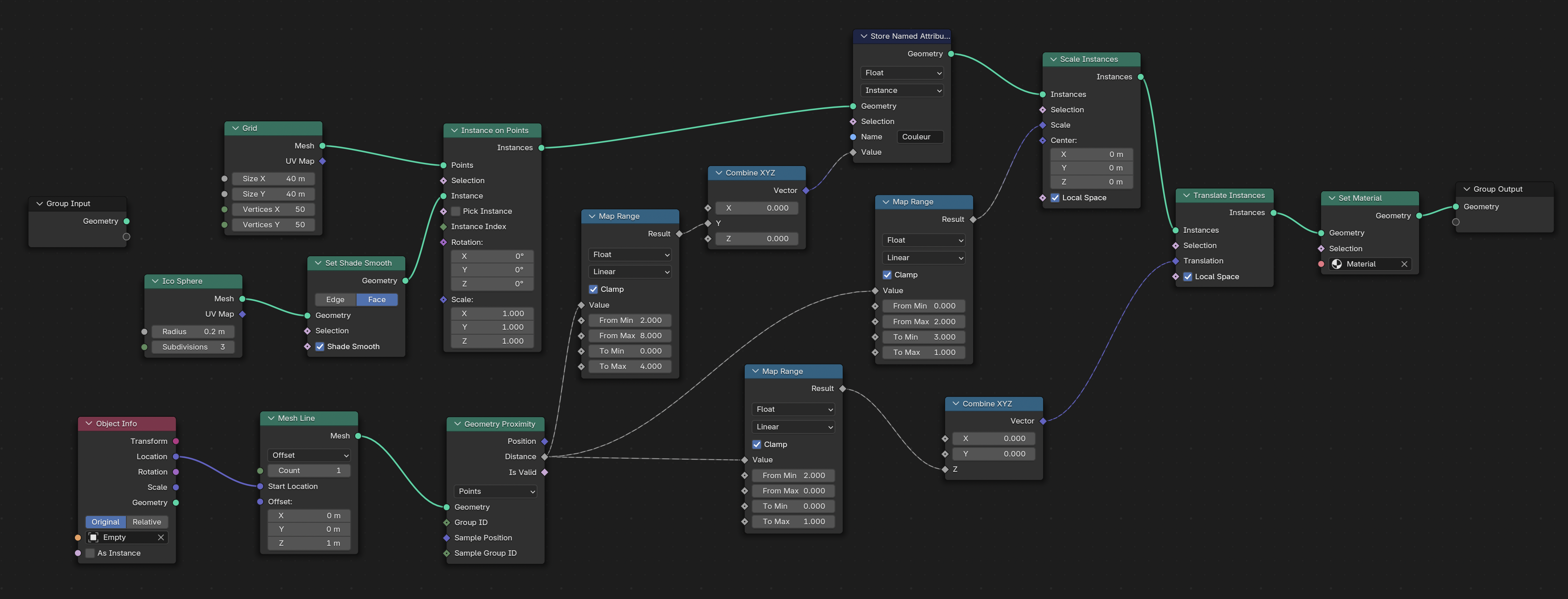This screenshot has height=599, width=1568.
Task: Click Group Input Geometry output socket
Action: coord(127,221)
